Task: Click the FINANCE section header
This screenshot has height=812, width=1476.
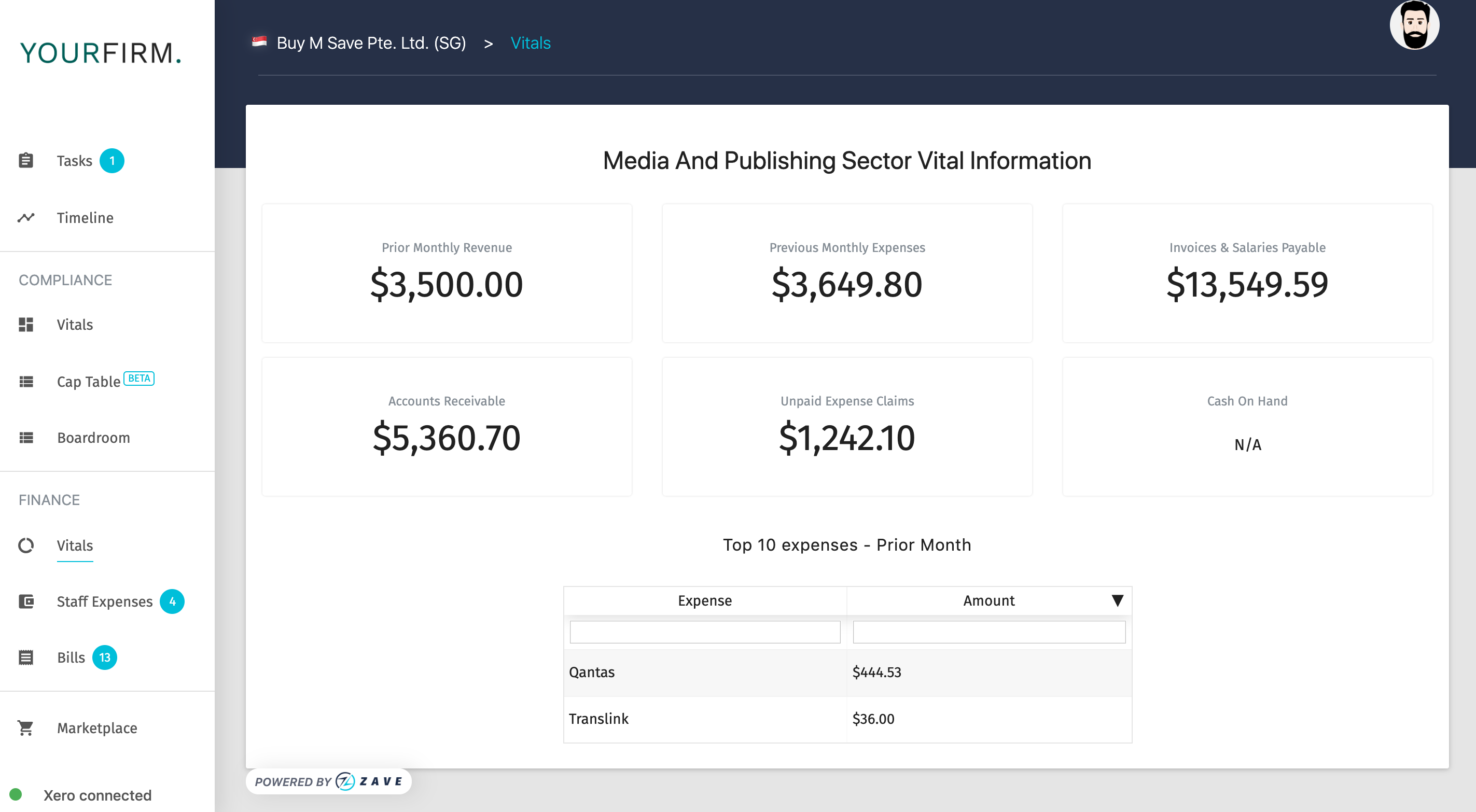Action: click(49, 500)
